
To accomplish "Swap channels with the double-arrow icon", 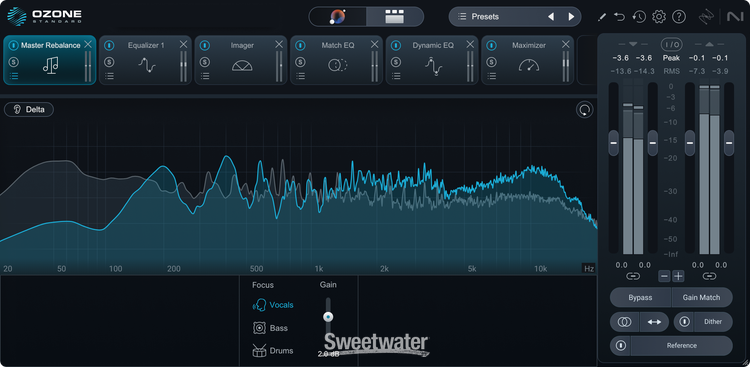I will [654, 322].
